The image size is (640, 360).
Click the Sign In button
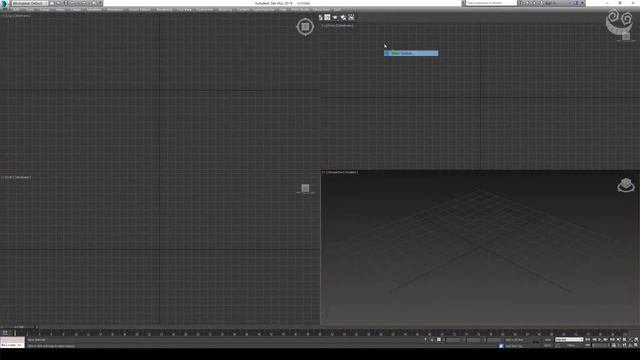550,3
